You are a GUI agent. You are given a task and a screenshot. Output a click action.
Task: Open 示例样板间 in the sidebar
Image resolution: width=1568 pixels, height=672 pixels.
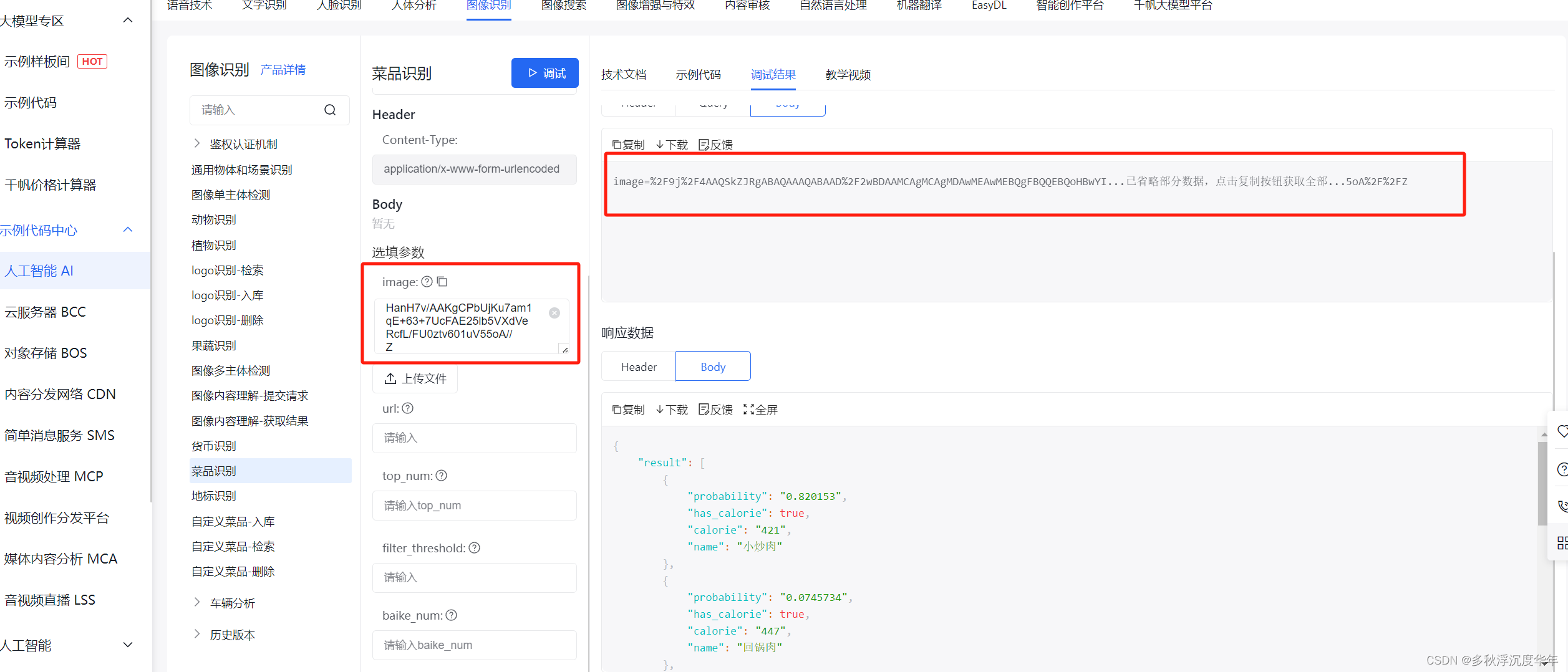[x=37, y=61]
